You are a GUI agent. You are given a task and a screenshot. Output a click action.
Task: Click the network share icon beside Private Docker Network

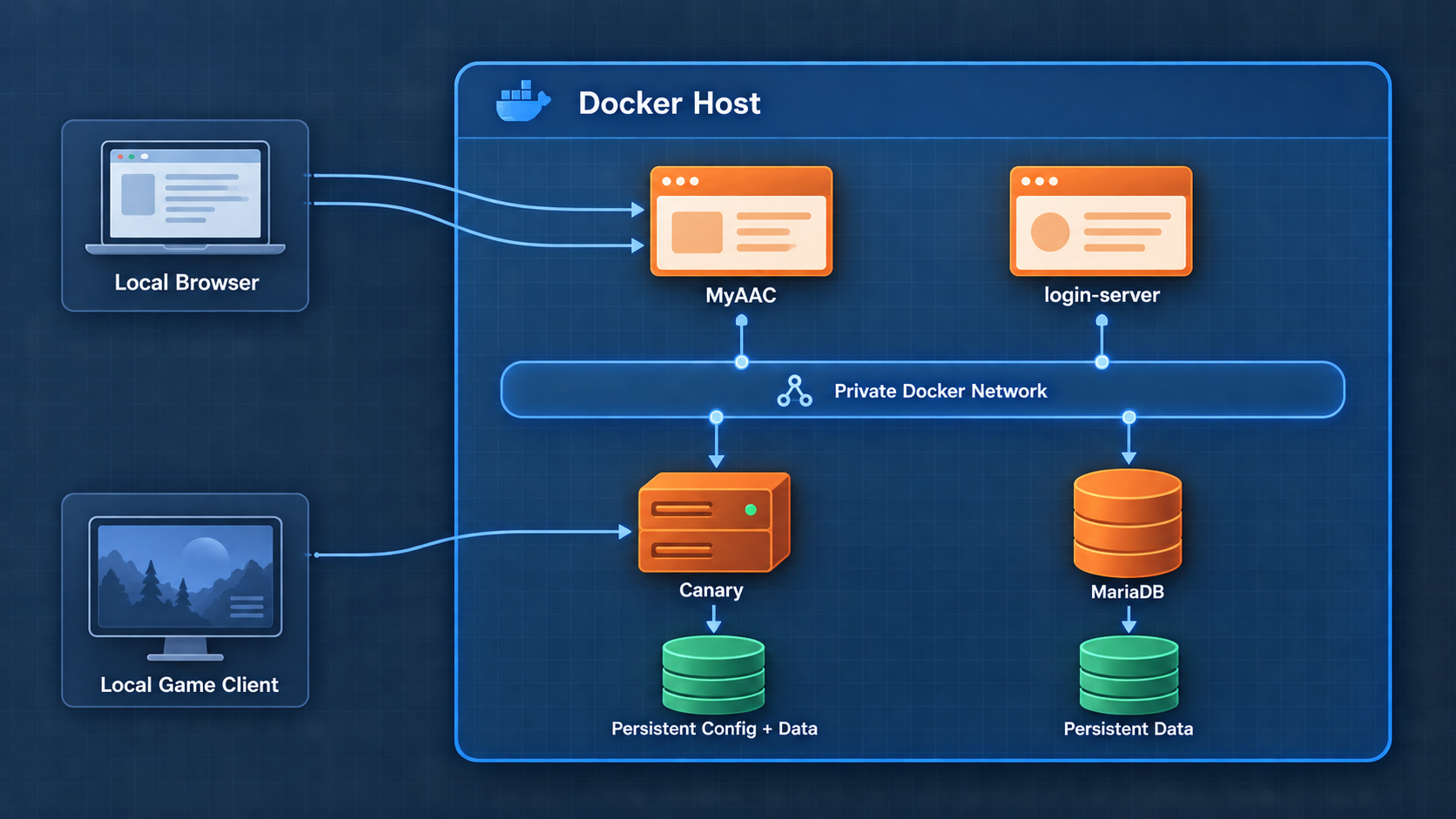(794, 392)
